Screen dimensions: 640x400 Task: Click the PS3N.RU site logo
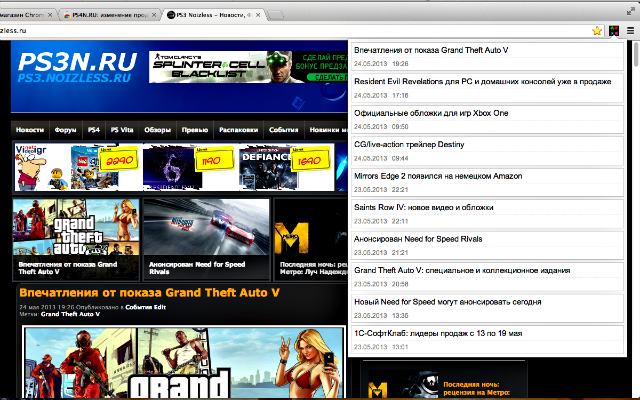tap(77, 67)
